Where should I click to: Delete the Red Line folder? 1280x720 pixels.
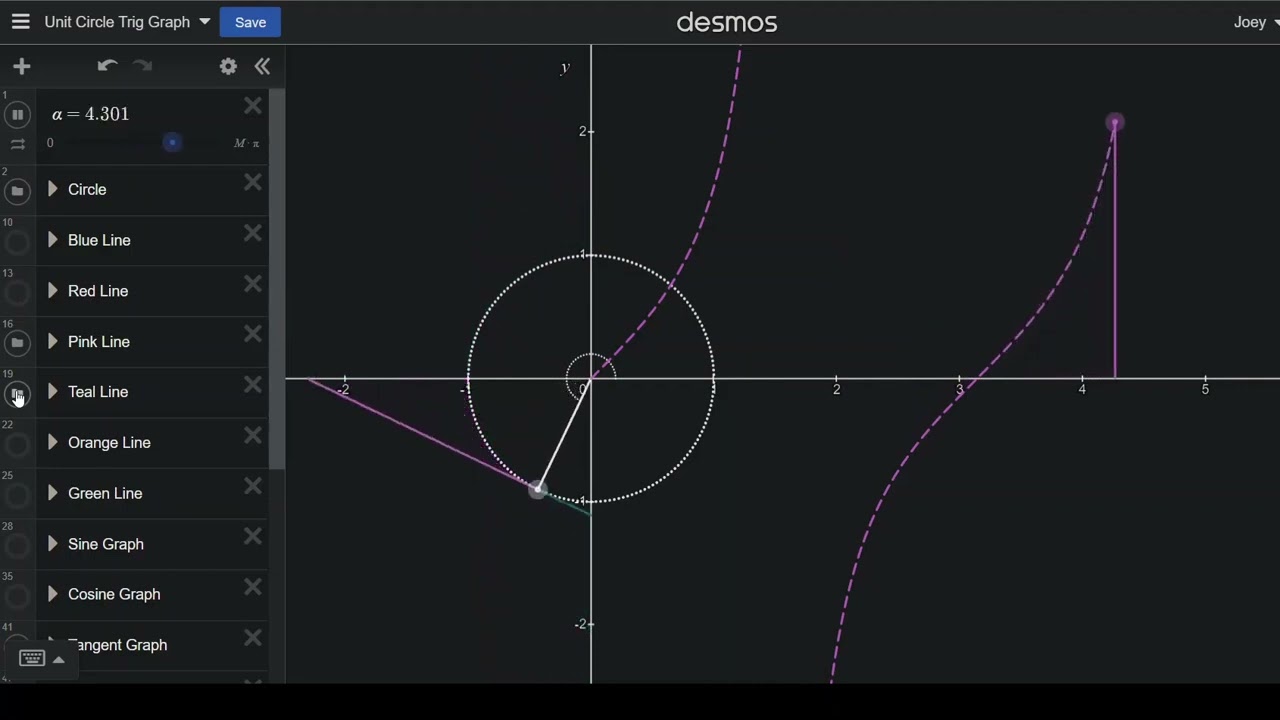click(x=253, y=284)
